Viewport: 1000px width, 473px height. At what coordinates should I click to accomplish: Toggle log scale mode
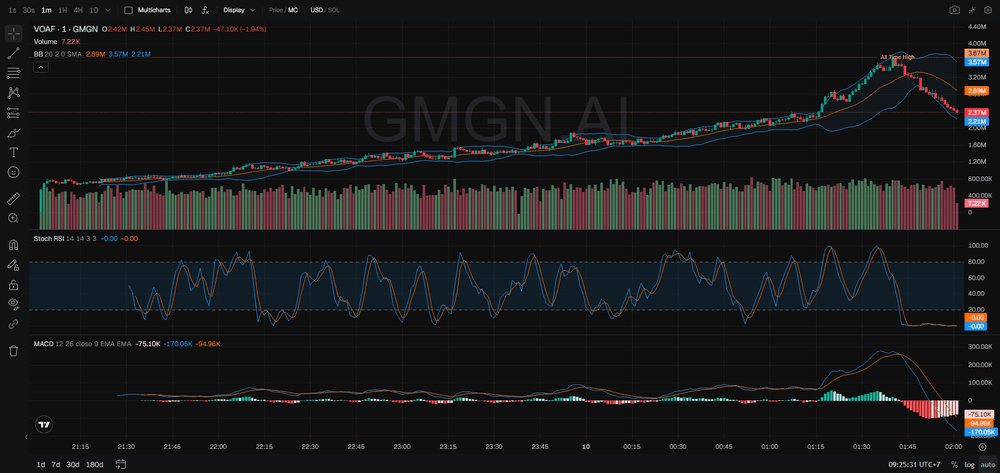click(969, 464)
